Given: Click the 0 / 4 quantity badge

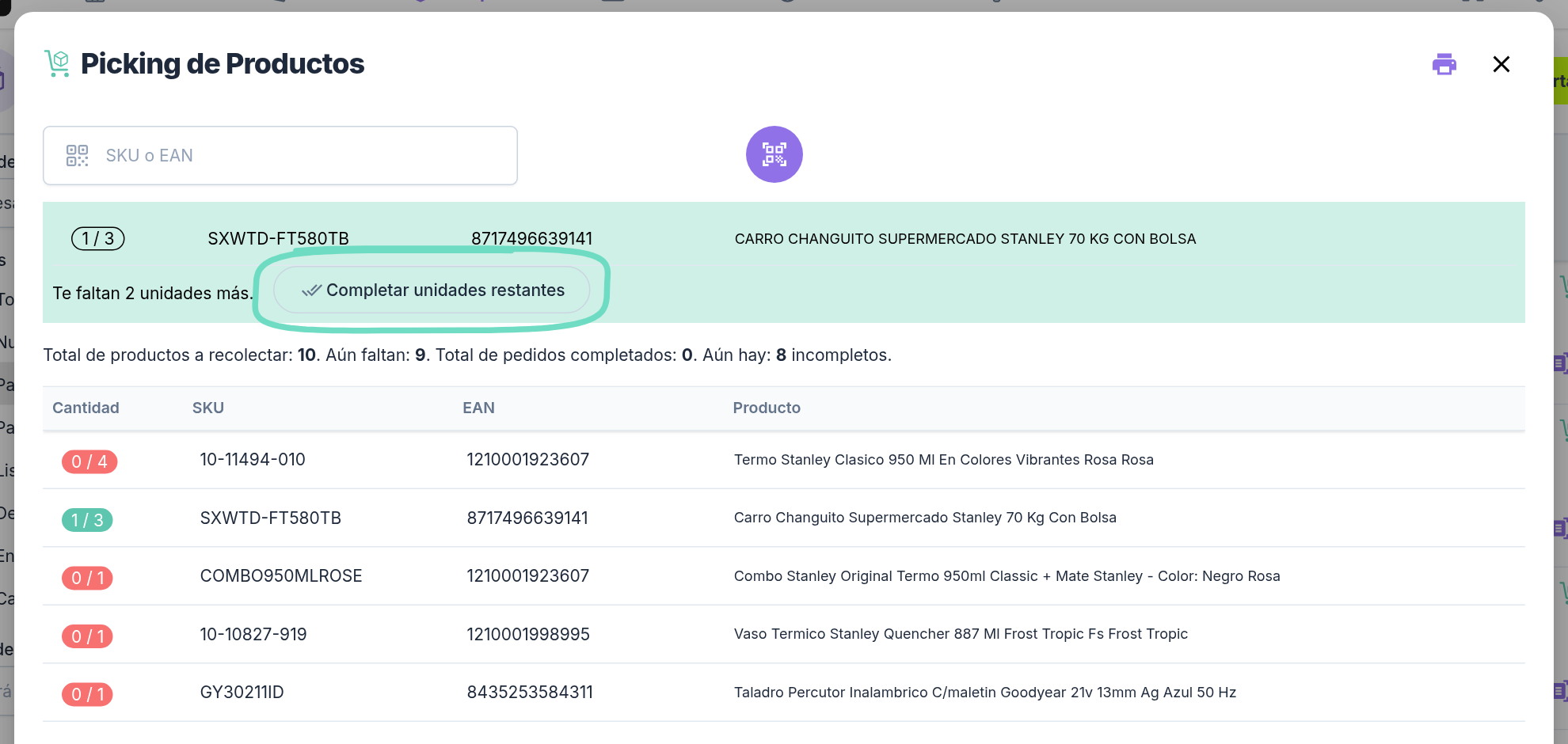Looking at the screenshot, I should point(89,461).
